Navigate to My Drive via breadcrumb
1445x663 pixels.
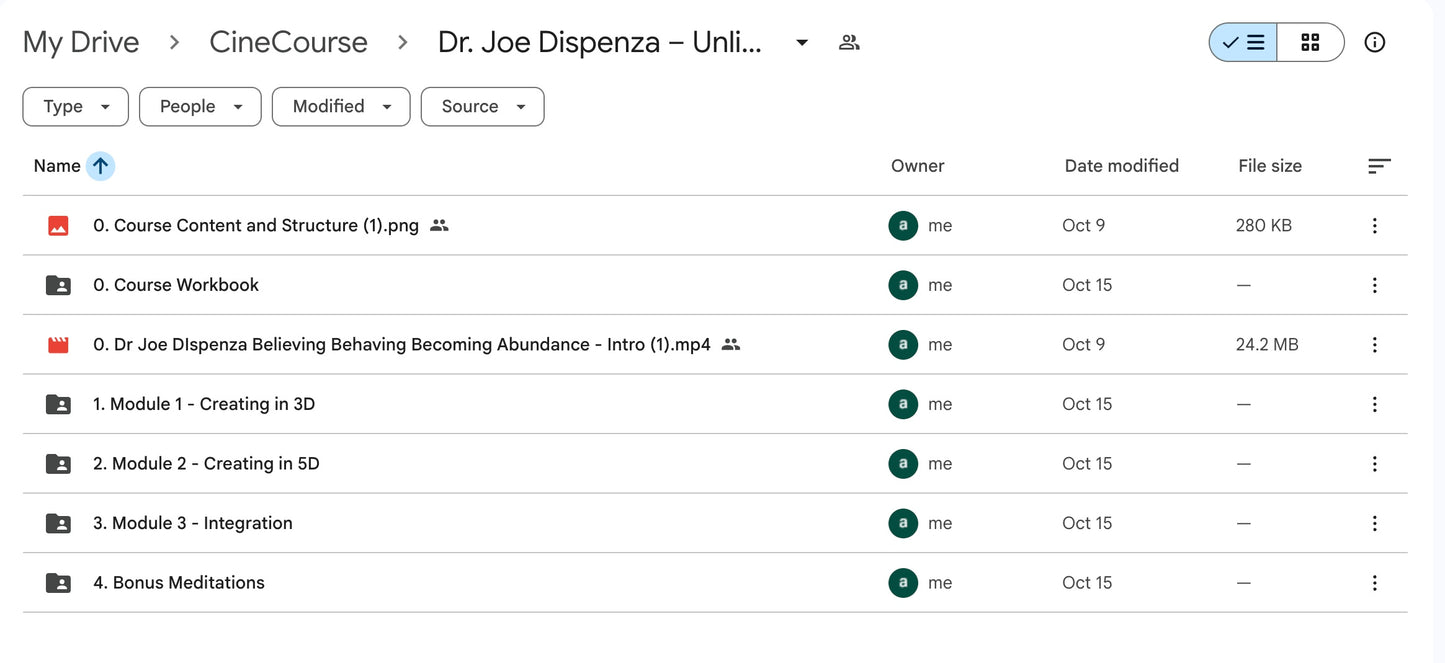tap(80, 41)
